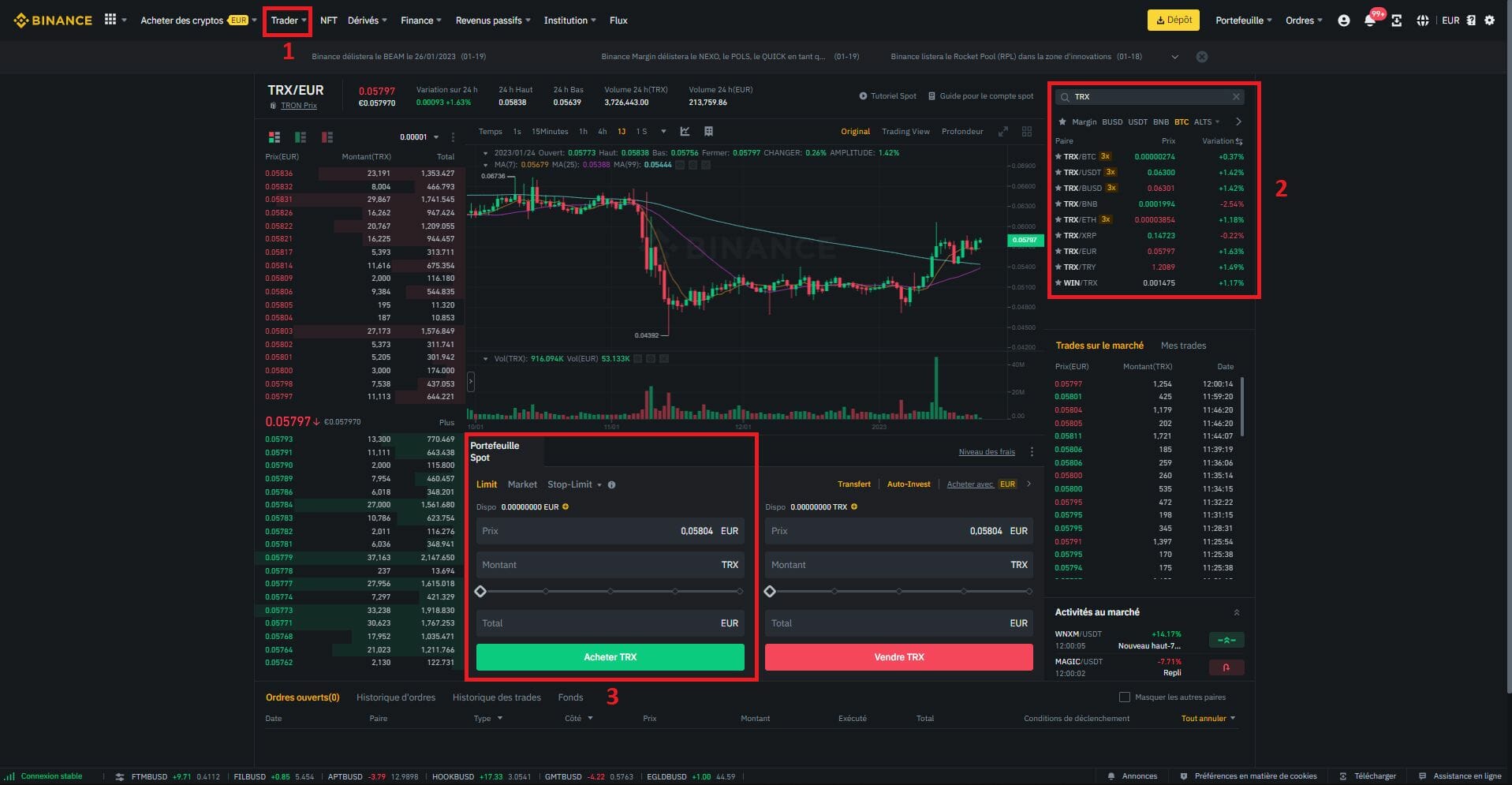Open the Portefeuille dropdown in header
The height and width of the screenshot is (785, 1512).
tap(1244, 21)
